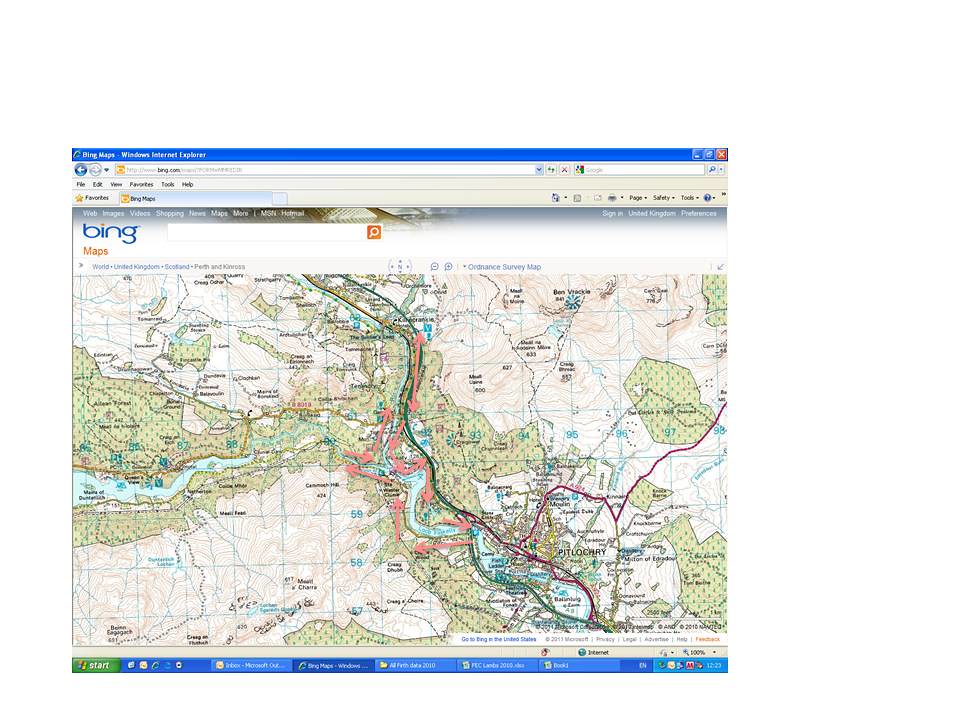Open the Tools menu in the menu bar

point(168,184)
